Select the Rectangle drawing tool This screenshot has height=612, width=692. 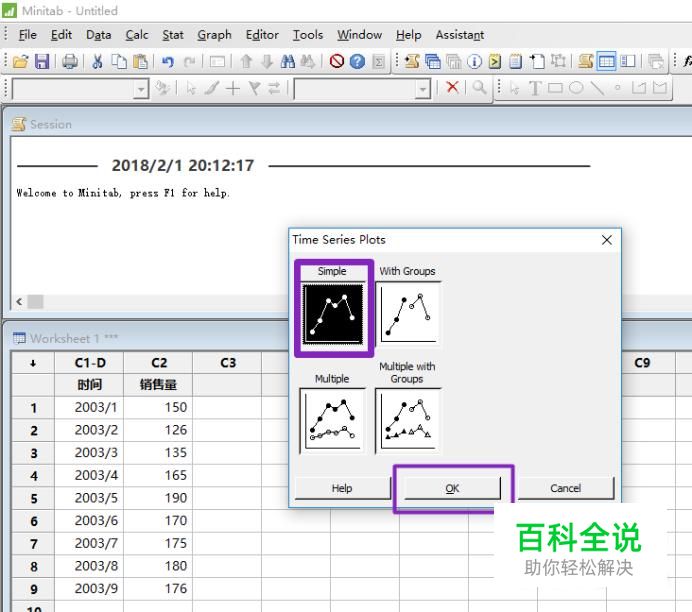tap(555, 88)
